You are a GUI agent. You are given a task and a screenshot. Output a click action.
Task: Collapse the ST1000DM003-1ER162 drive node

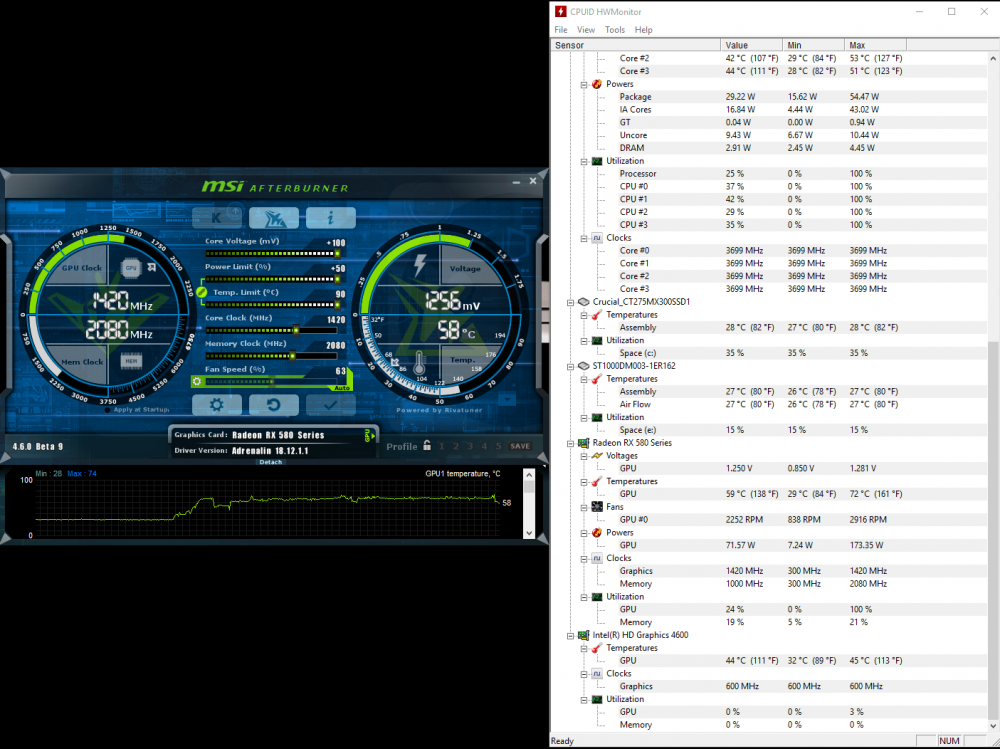point(571,366)
